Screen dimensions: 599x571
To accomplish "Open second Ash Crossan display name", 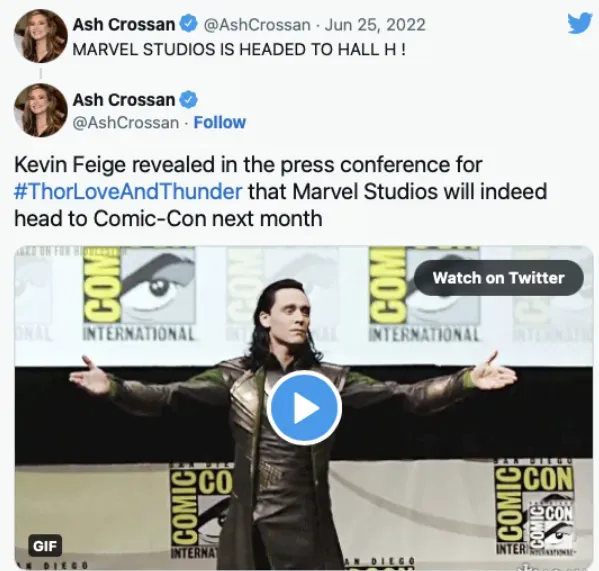I will 124,100.
